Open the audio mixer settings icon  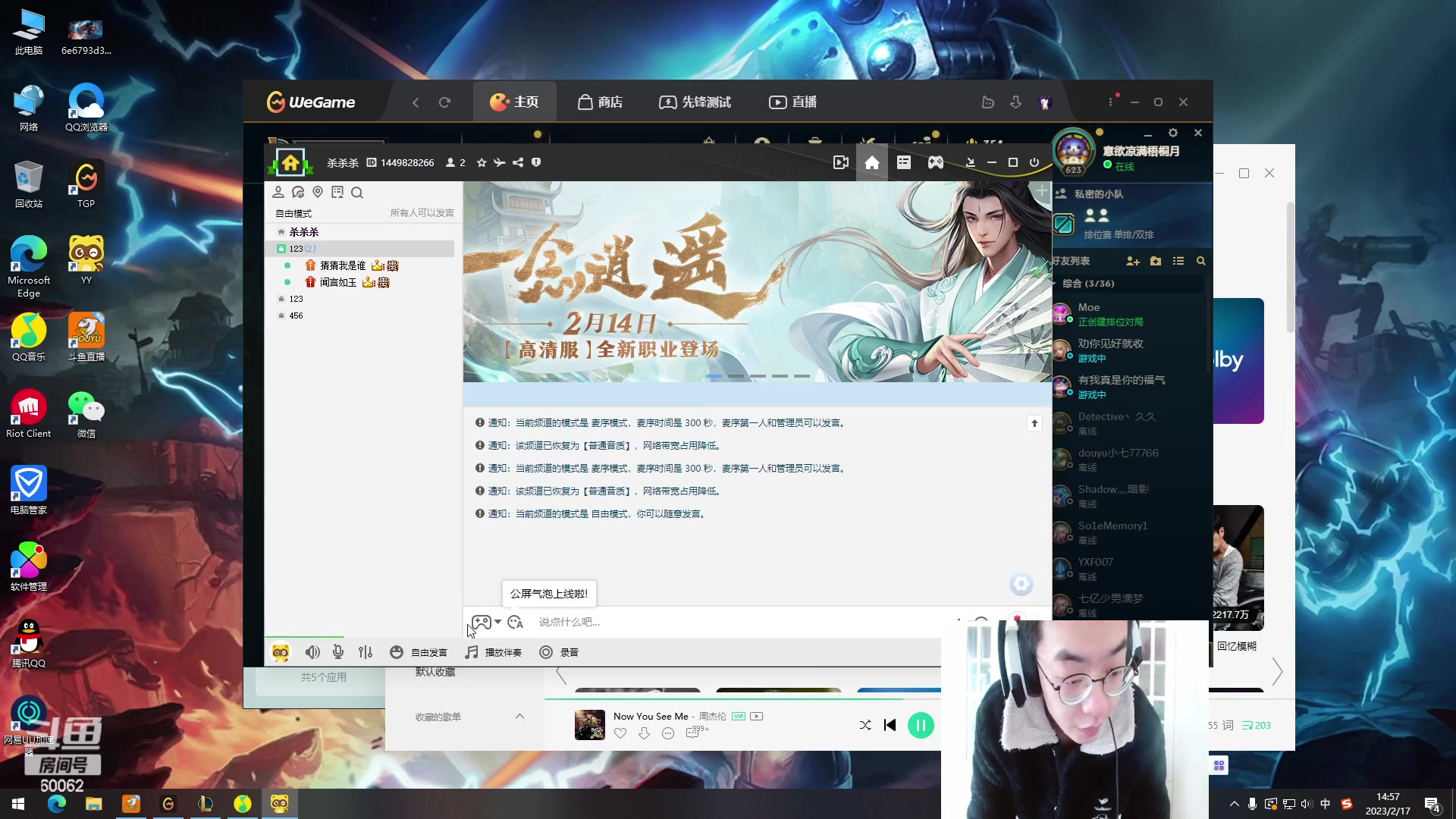[366, 652]
